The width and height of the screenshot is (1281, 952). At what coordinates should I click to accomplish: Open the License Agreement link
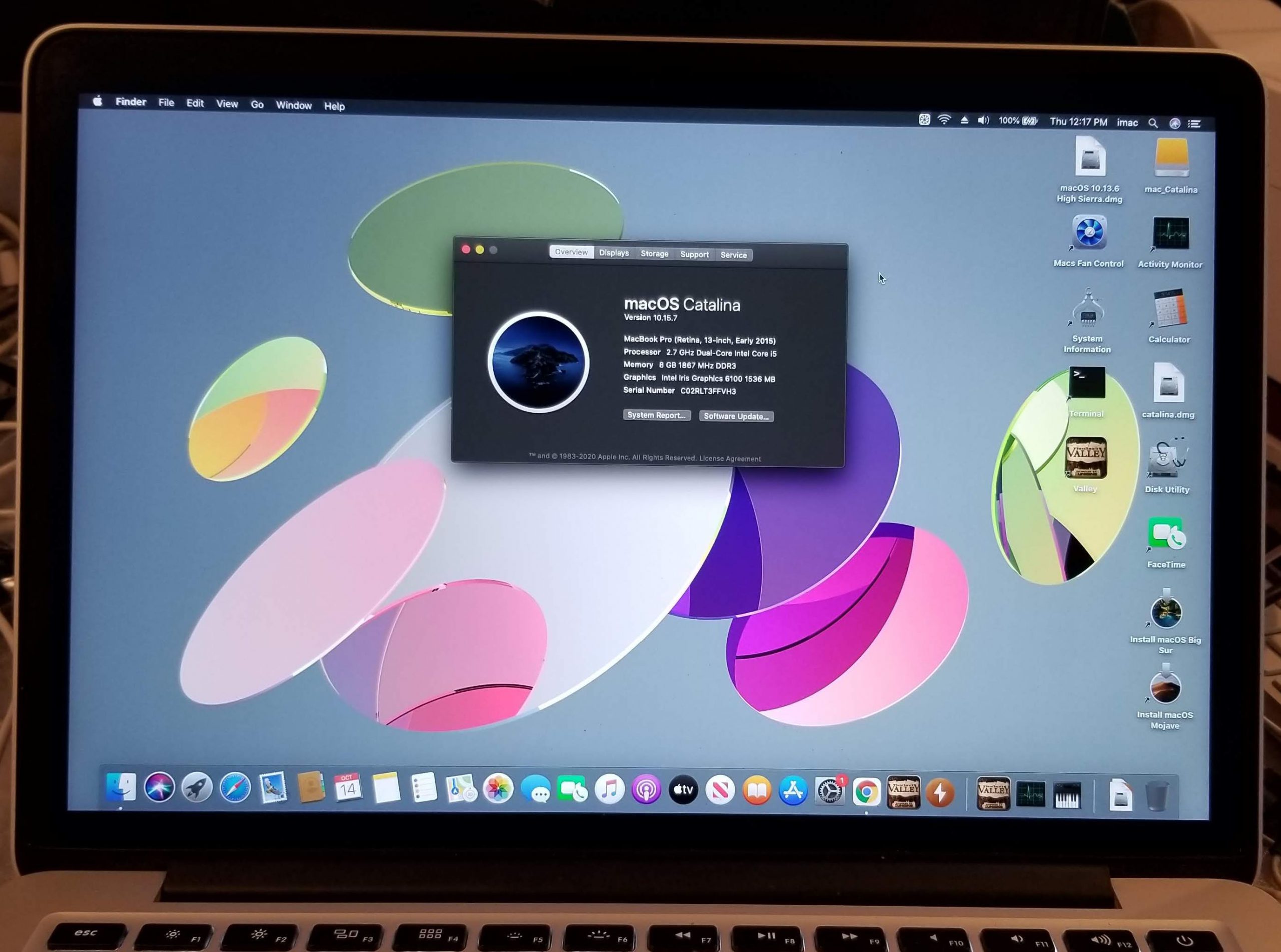click(x=730, y=459)
